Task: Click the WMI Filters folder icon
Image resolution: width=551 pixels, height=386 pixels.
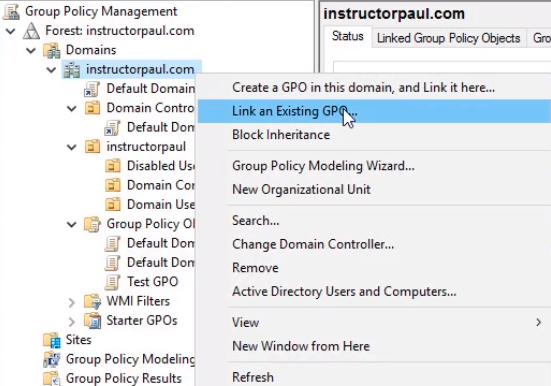Action: 93,301
